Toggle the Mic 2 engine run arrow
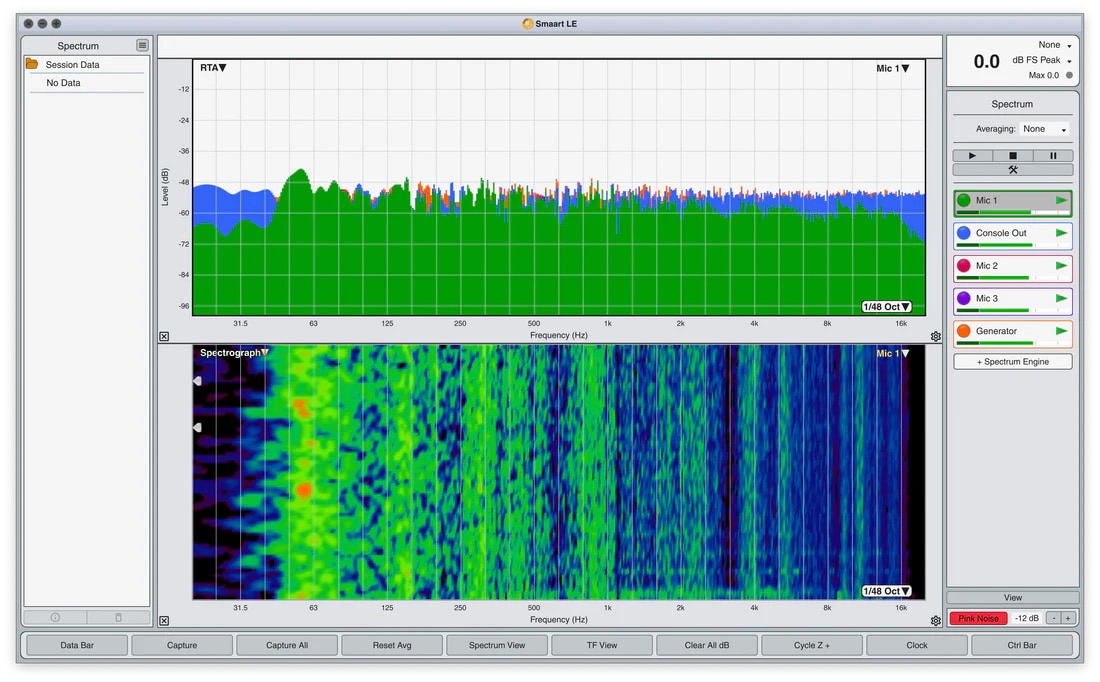 [1061, 266]
